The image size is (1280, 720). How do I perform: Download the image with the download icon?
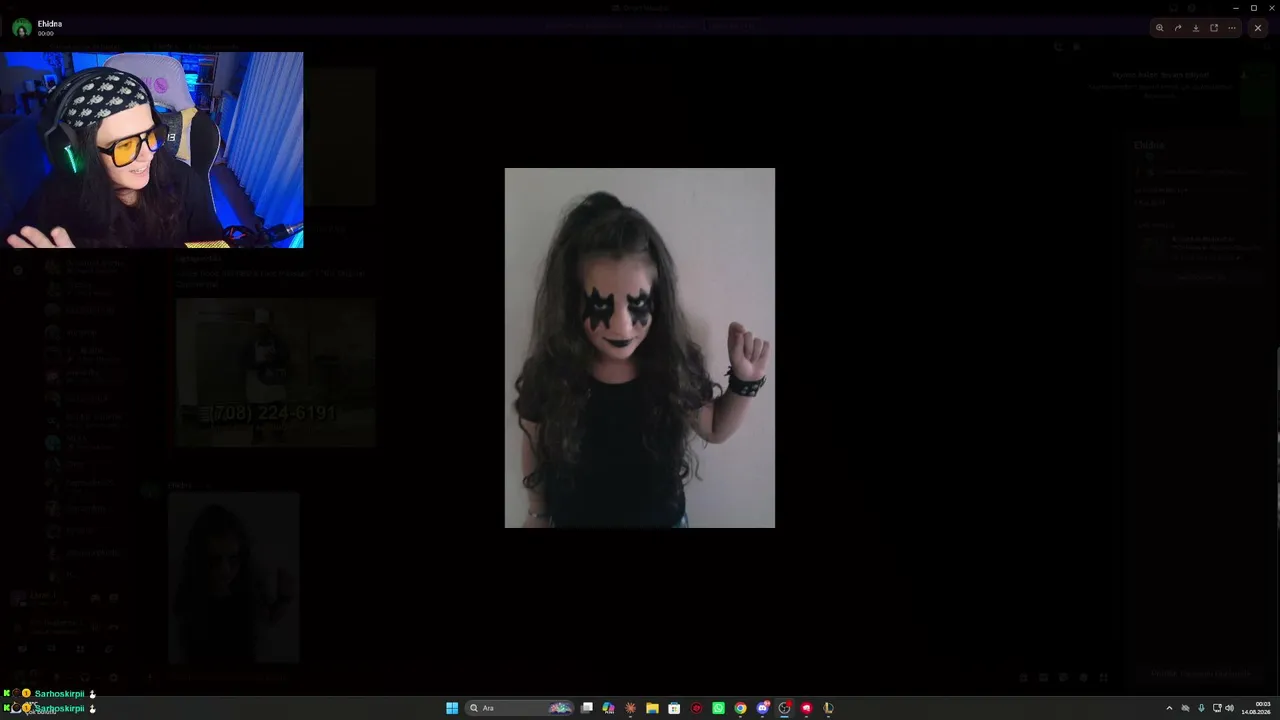click(1195, 28)
